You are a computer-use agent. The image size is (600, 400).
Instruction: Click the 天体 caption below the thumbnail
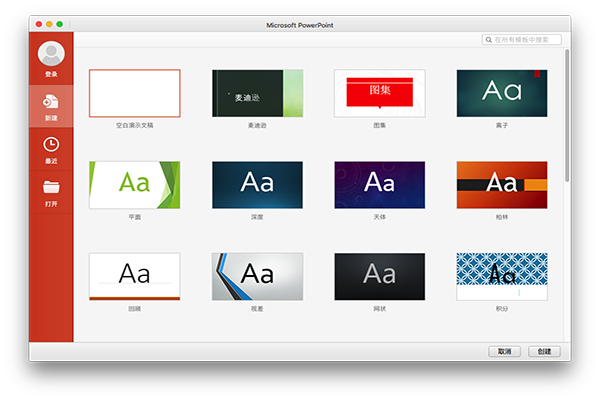click(380, 217)
